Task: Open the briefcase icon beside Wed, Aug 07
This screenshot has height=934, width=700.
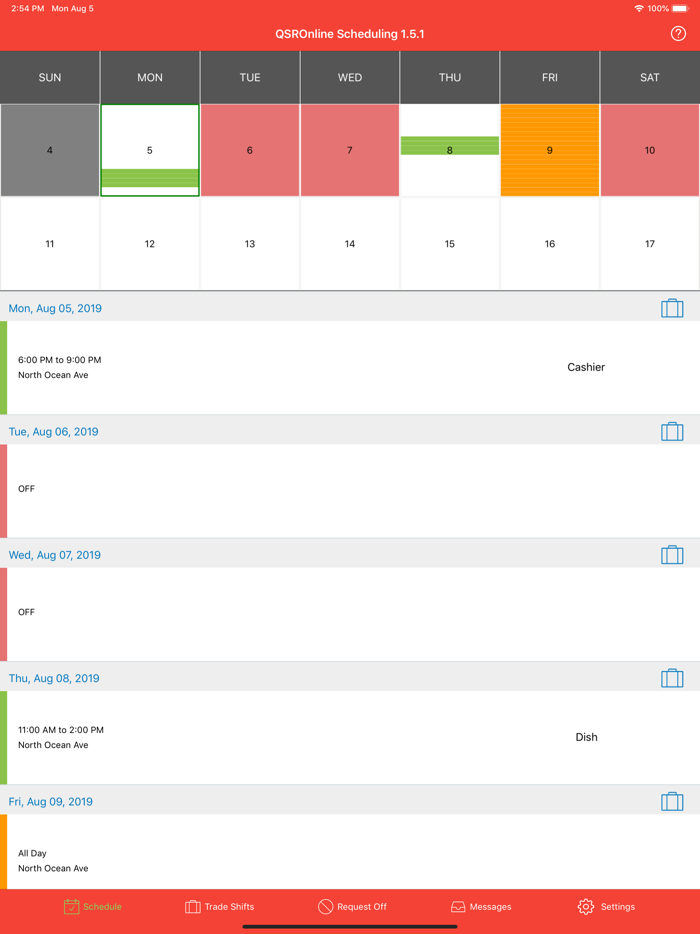Action: (x=672, y=554)
